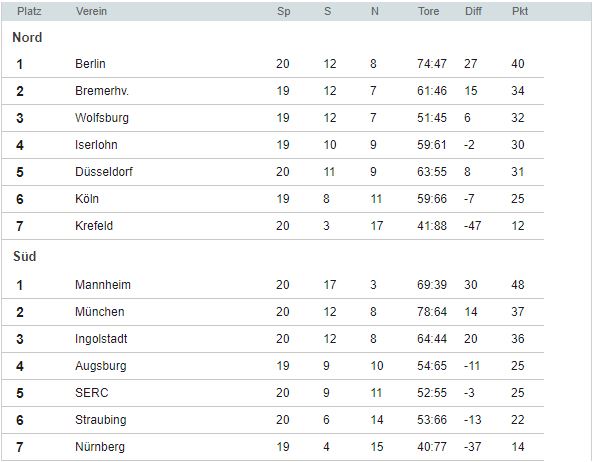Open the Bremerhv. team entry
This screenshot has height=462, width=593.
[102, 91]
